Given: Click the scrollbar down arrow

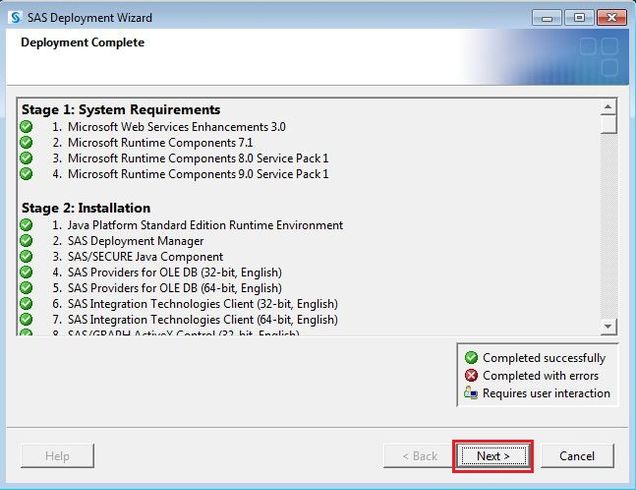Looking at the screenshot, I should click(608, 326).
